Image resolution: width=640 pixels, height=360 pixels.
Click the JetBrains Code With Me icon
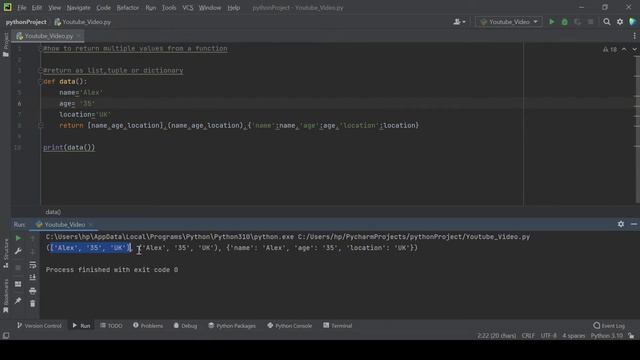(x=633, y=22)
